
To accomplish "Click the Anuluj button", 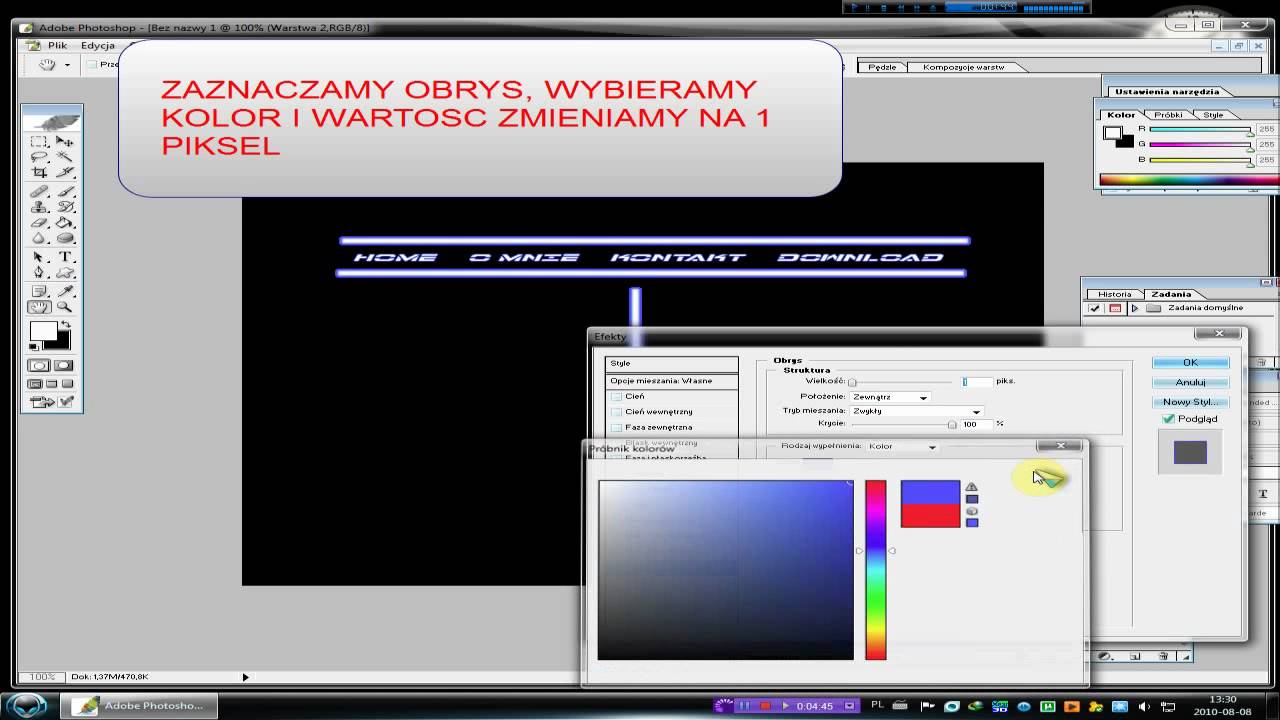I will [1190, 382].
